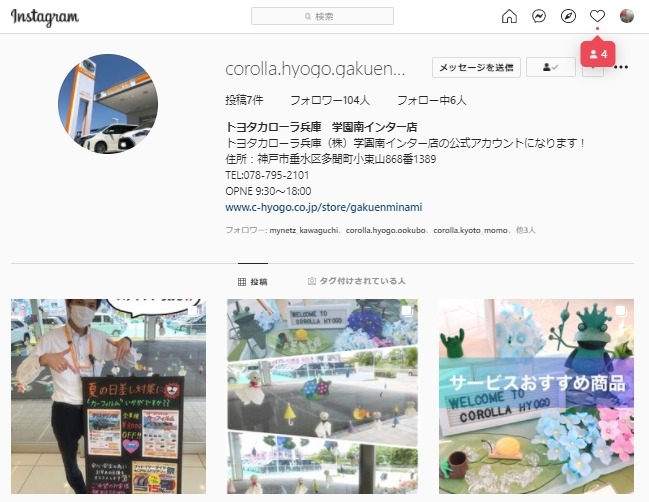This screenshot has width=649, height=502.
Task: Open collage post with WELCOME TO COROLLA HYOGO sign
Action: (x=322, y=396)
